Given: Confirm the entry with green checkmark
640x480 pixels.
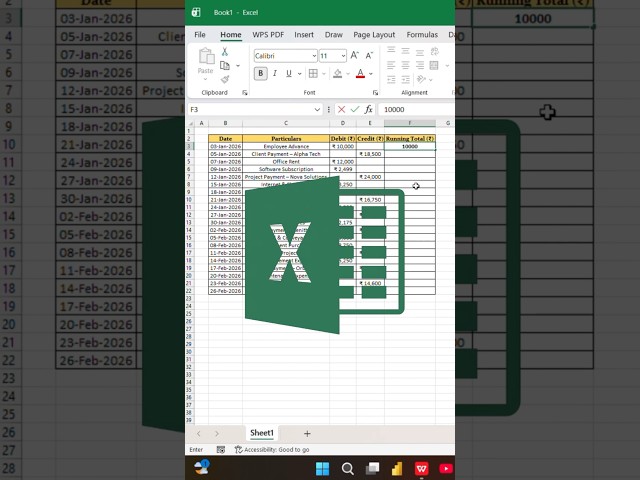Looking at the screenshot, I should click(355, 109).
